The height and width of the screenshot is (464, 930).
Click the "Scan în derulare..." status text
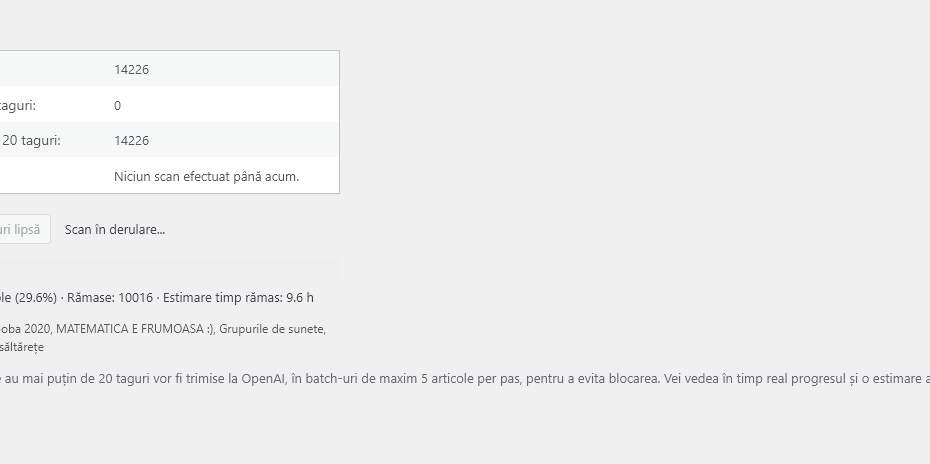tap(115, 229)
